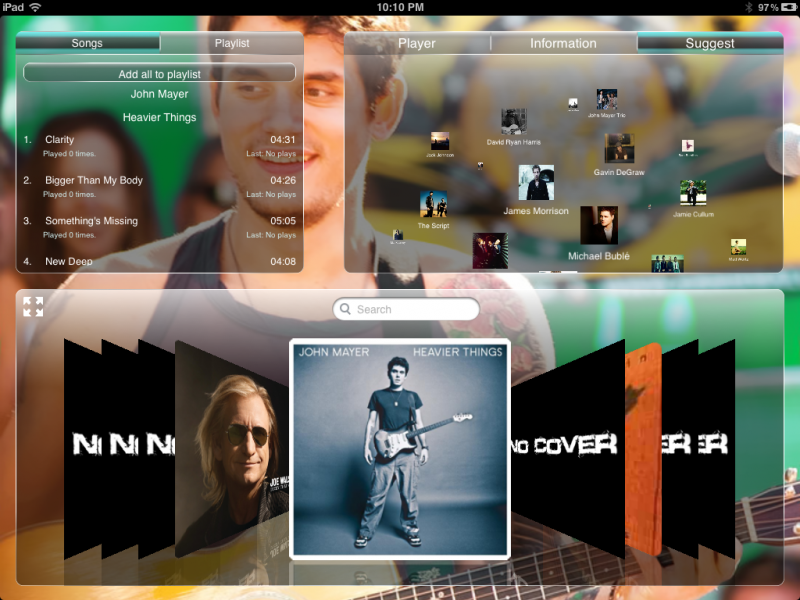
Task: Select the full No Cover album right of center
Action: (x=568, y=449)
